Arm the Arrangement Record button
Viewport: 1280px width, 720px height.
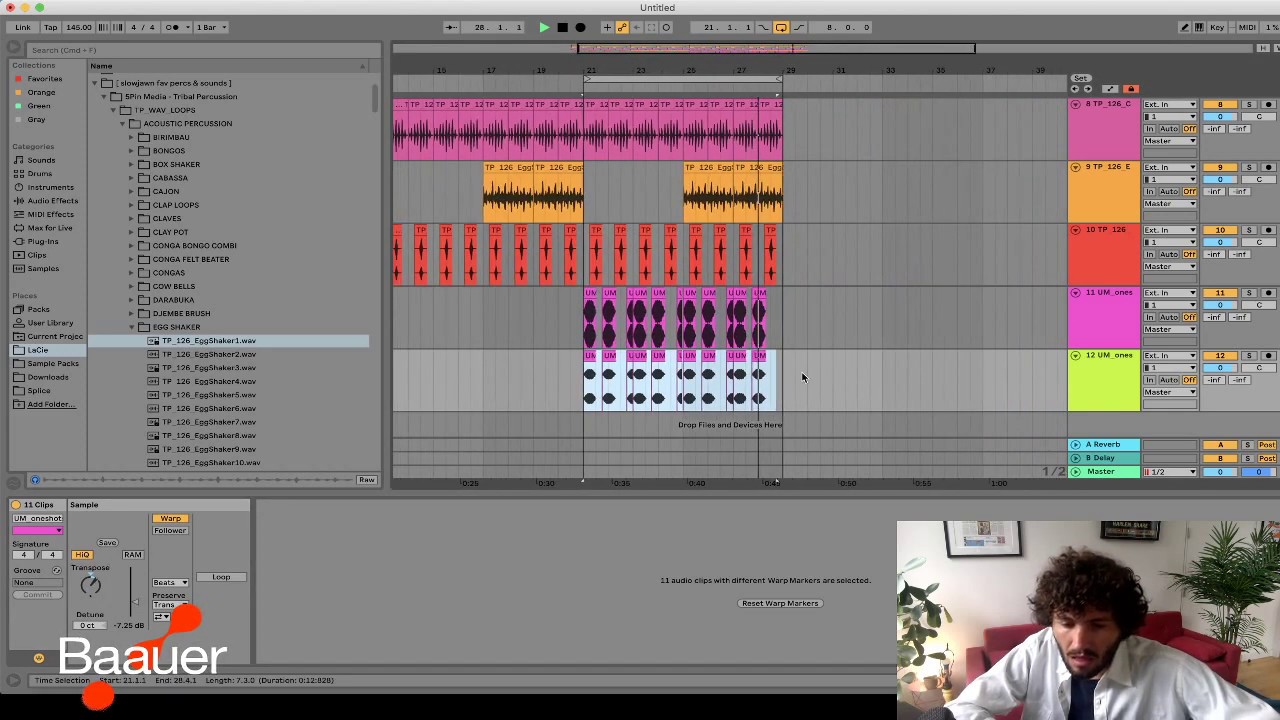click(580, 27)
